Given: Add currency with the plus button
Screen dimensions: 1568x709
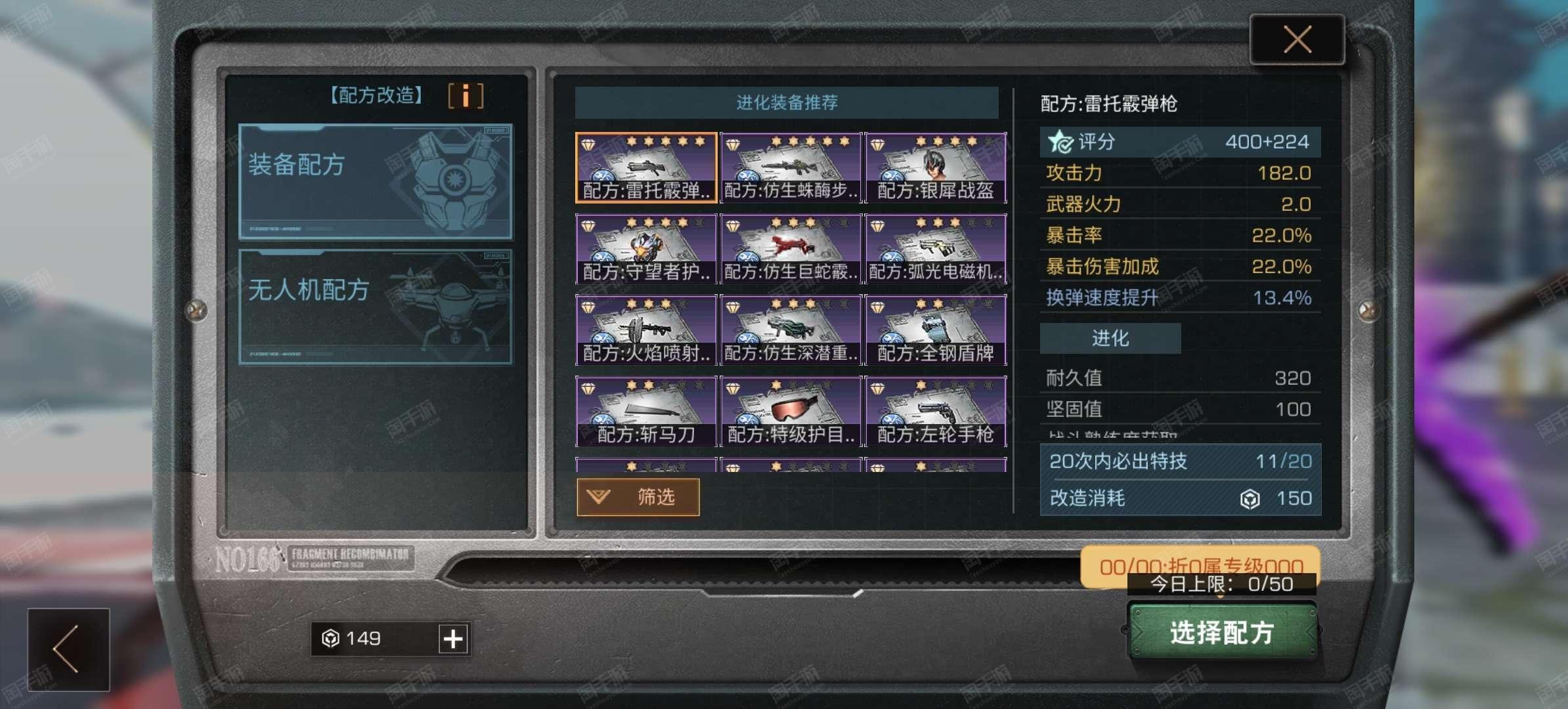Looking at the screenshot, I should (x=453, y=639).
